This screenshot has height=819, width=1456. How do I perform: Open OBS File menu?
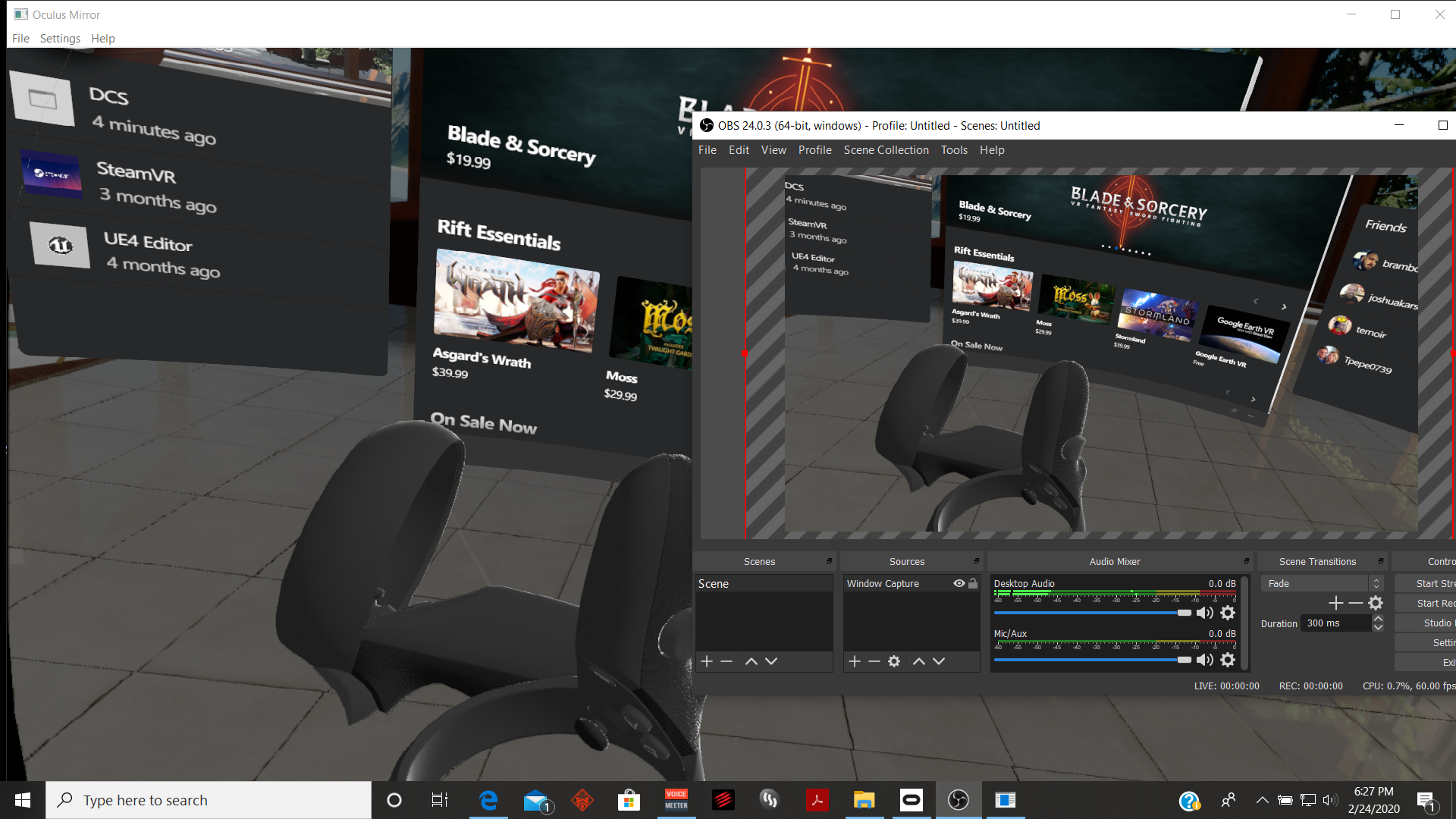pyautogui.click(x=707, y=150)
